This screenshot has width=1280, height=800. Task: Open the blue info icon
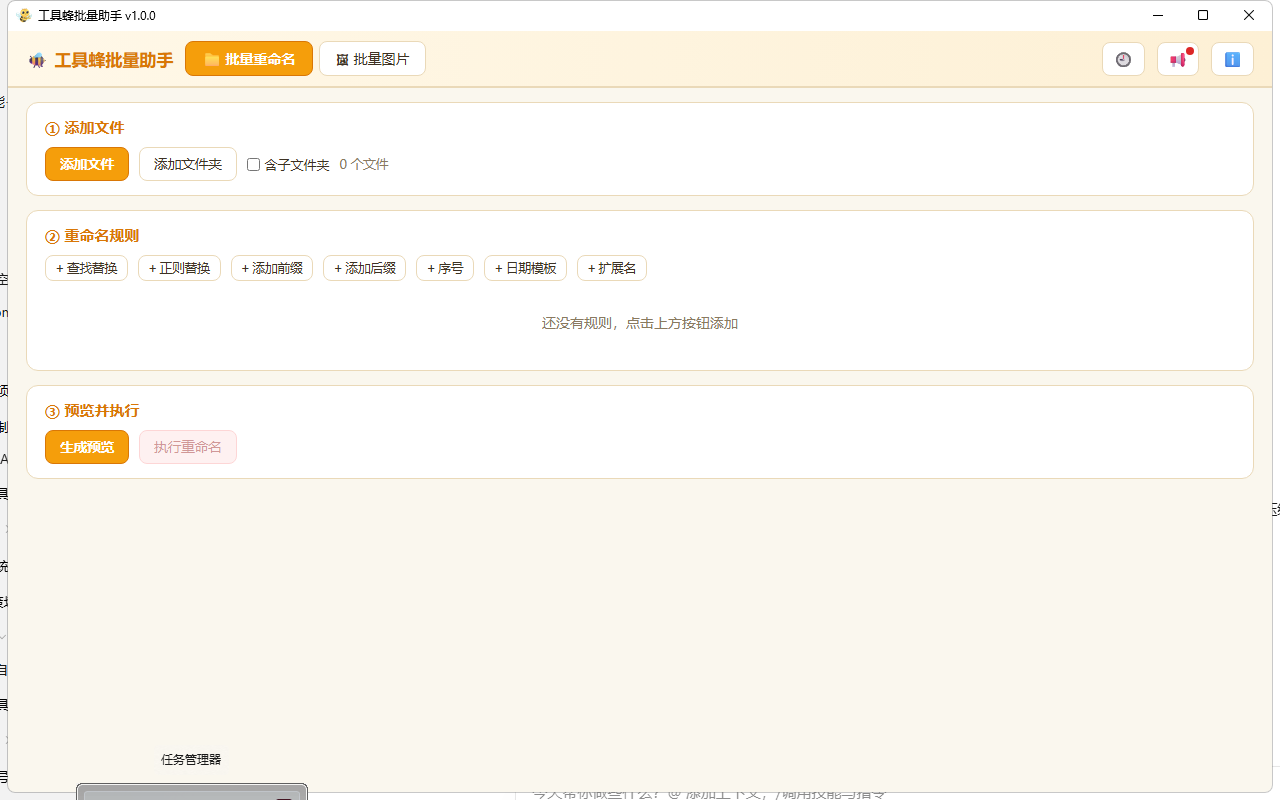1232,59
